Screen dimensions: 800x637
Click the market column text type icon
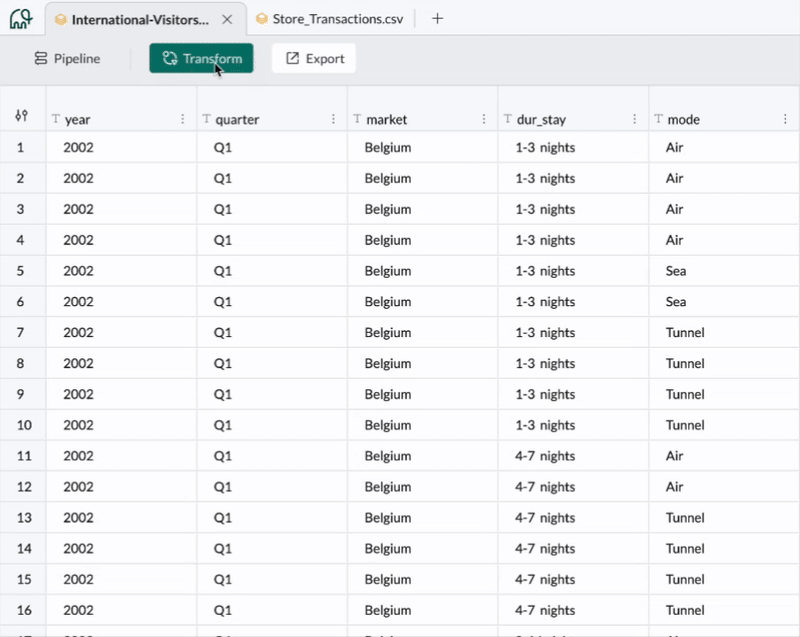click(x=357, y=119)
